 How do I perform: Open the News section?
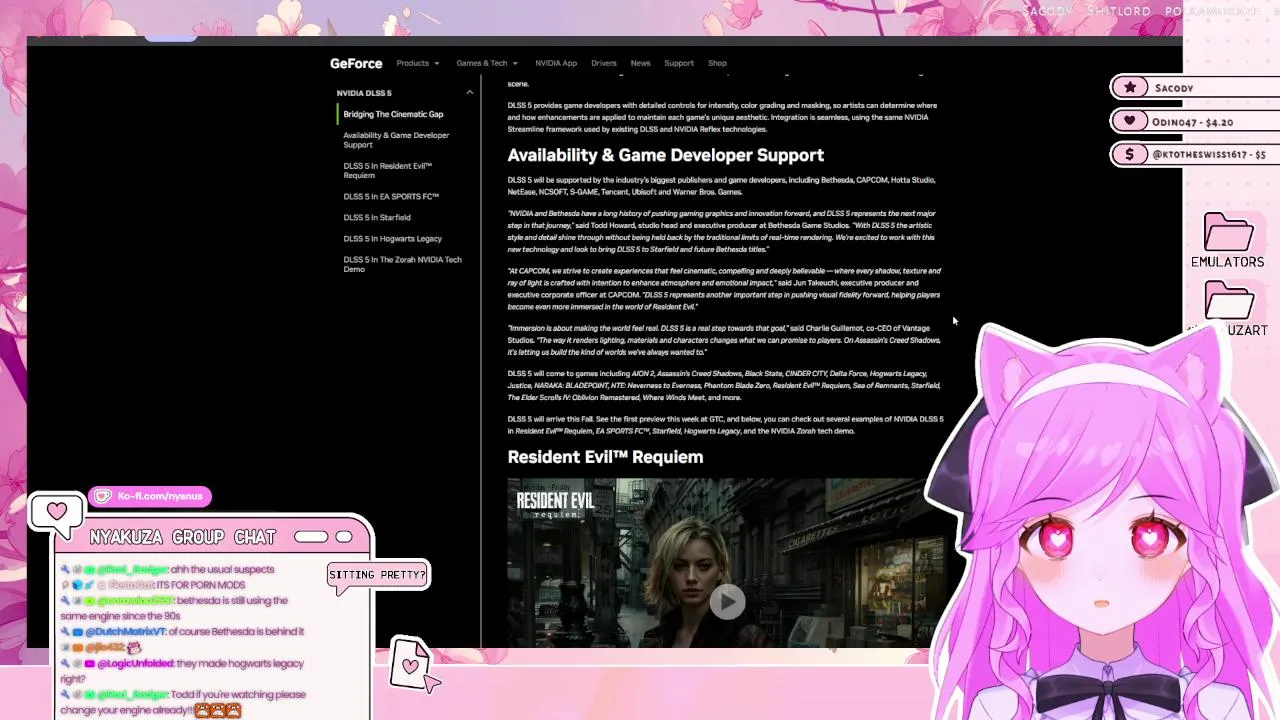tap(640, 63)
